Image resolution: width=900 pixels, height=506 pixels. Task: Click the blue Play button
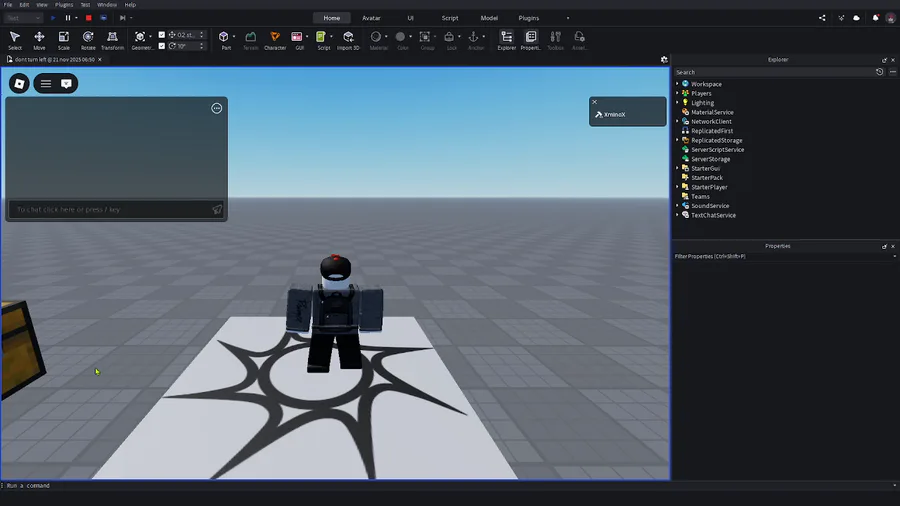(53, 18)
